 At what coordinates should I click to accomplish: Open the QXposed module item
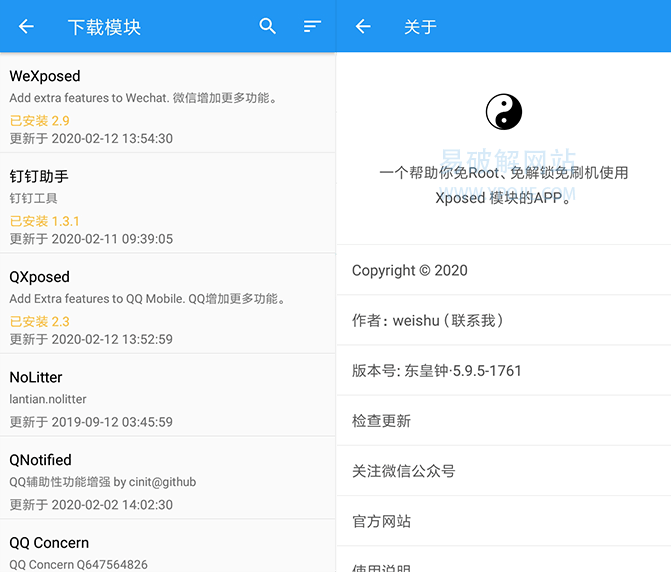[167, 303]
